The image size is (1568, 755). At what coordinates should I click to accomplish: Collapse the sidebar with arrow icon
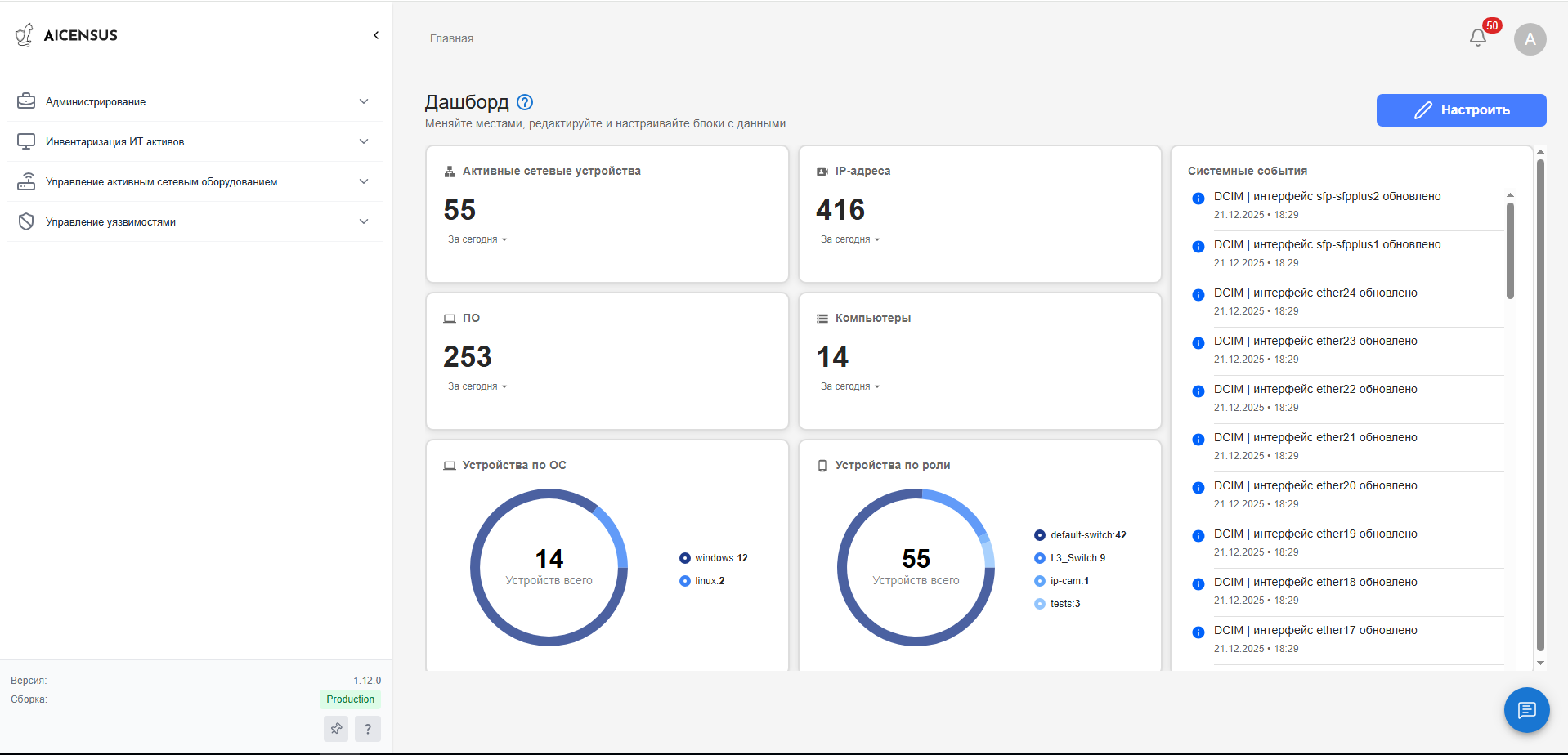click(376, 35)
